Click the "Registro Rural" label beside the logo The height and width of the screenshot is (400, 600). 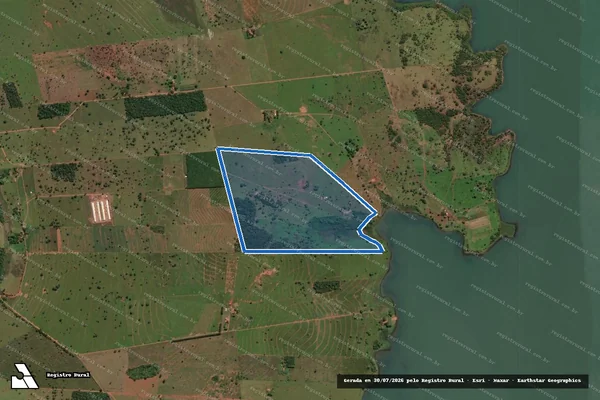tap(68, 375)
